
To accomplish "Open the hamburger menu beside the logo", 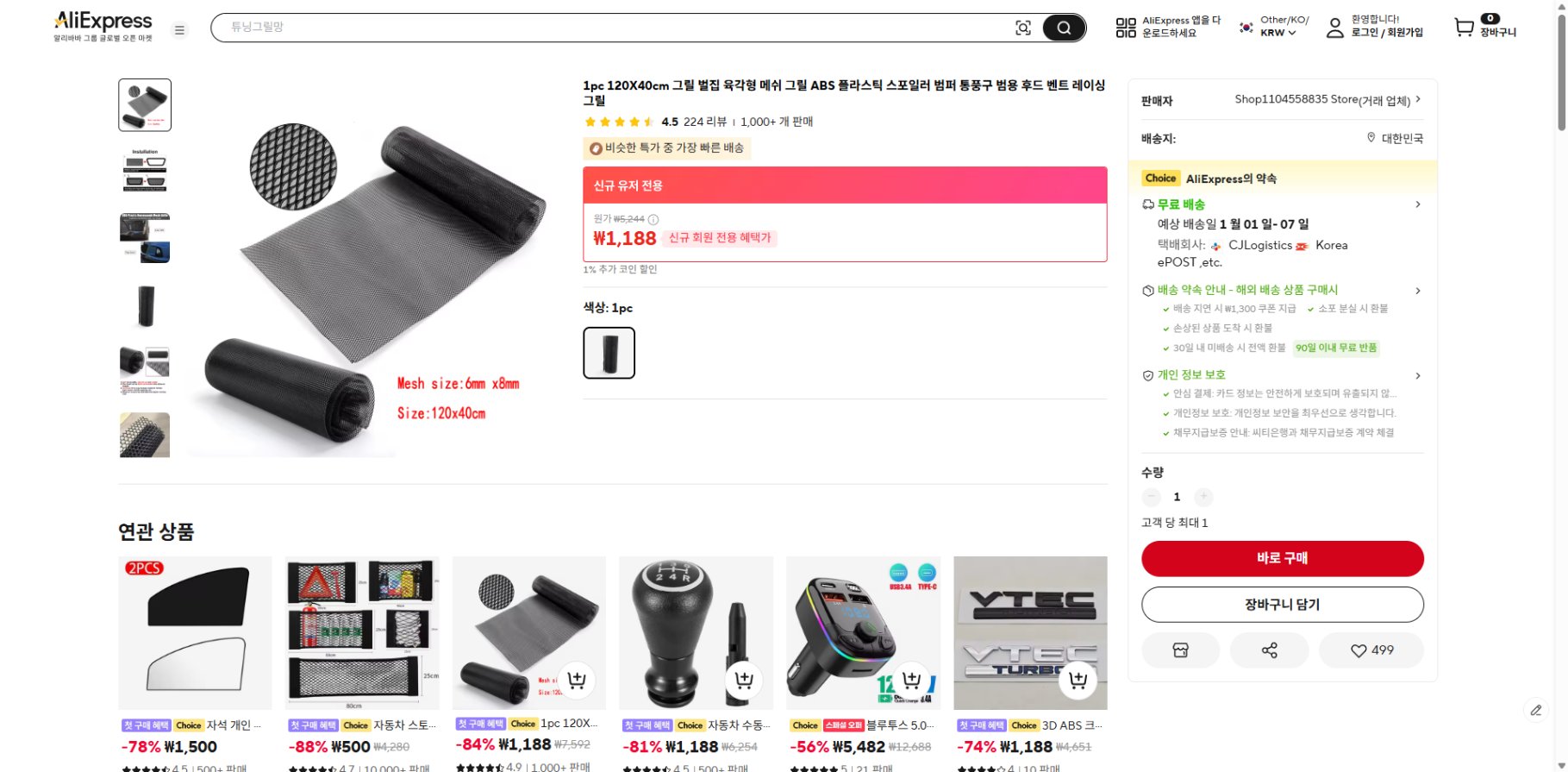I will coord(179,29).
